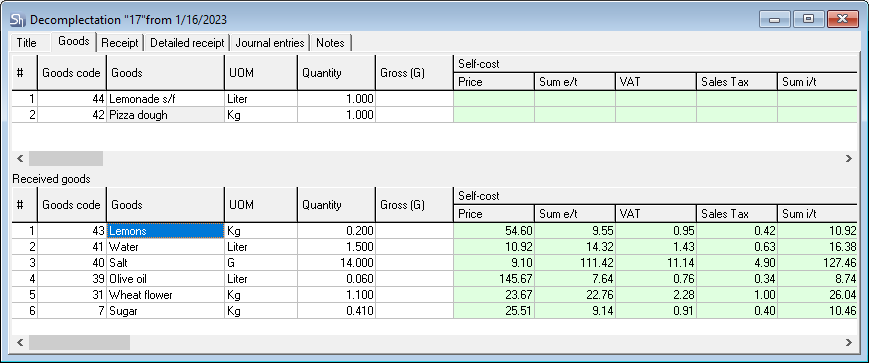Click the price 54.60 for Lemons
Image resolution: width=869 pixels, height=363 pixels.
(494, 231)
